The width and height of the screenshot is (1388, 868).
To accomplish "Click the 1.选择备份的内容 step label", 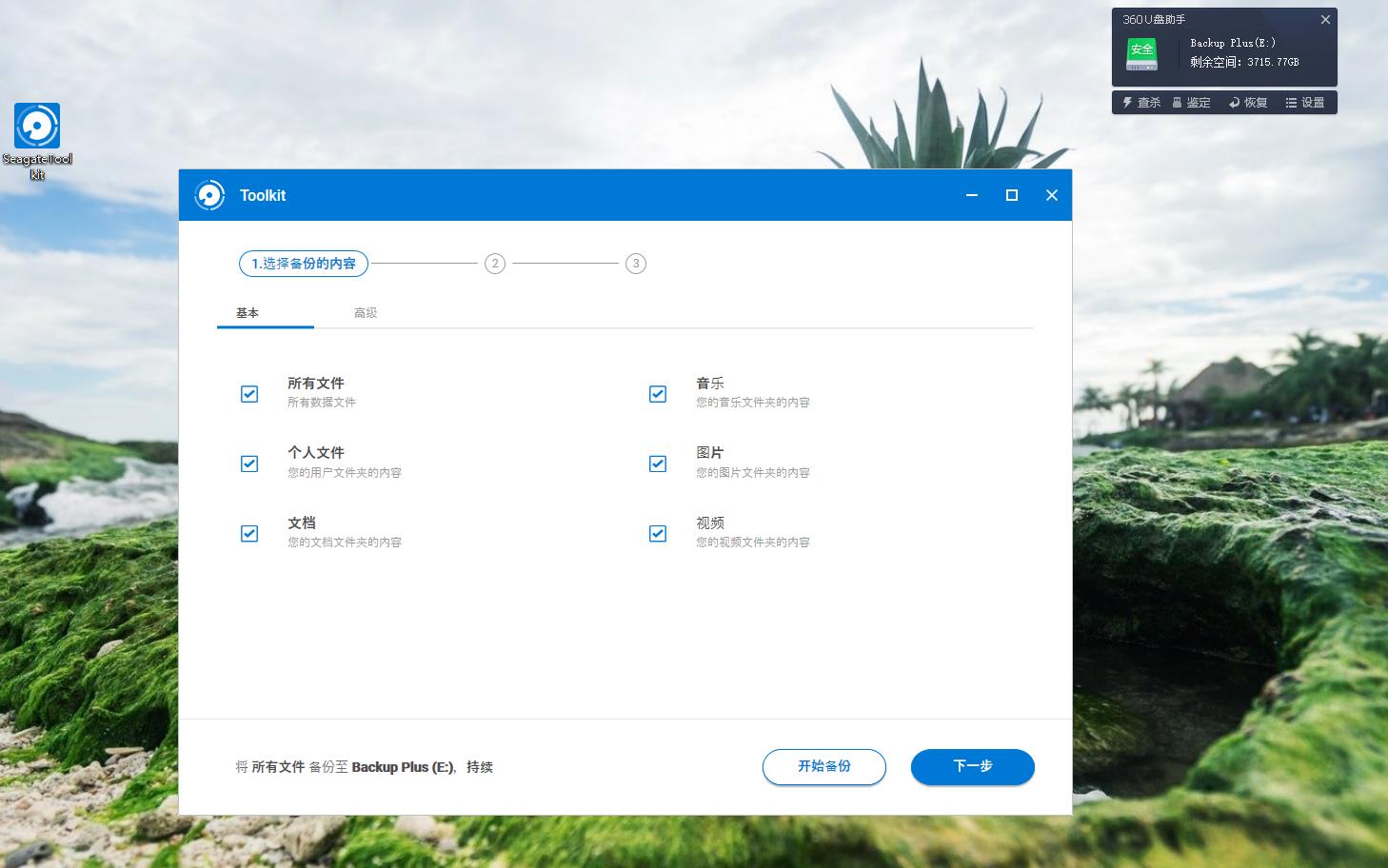I will [303, 264].
